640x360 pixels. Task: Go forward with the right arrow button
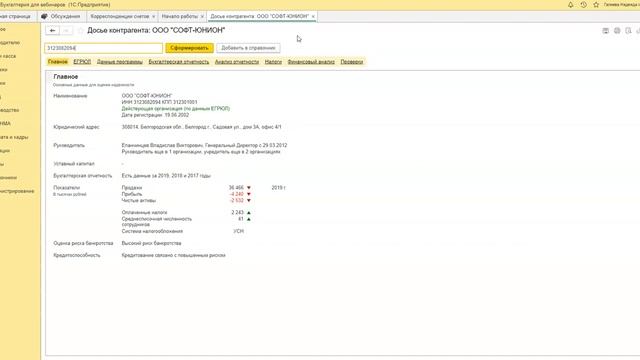pos(66,31)
